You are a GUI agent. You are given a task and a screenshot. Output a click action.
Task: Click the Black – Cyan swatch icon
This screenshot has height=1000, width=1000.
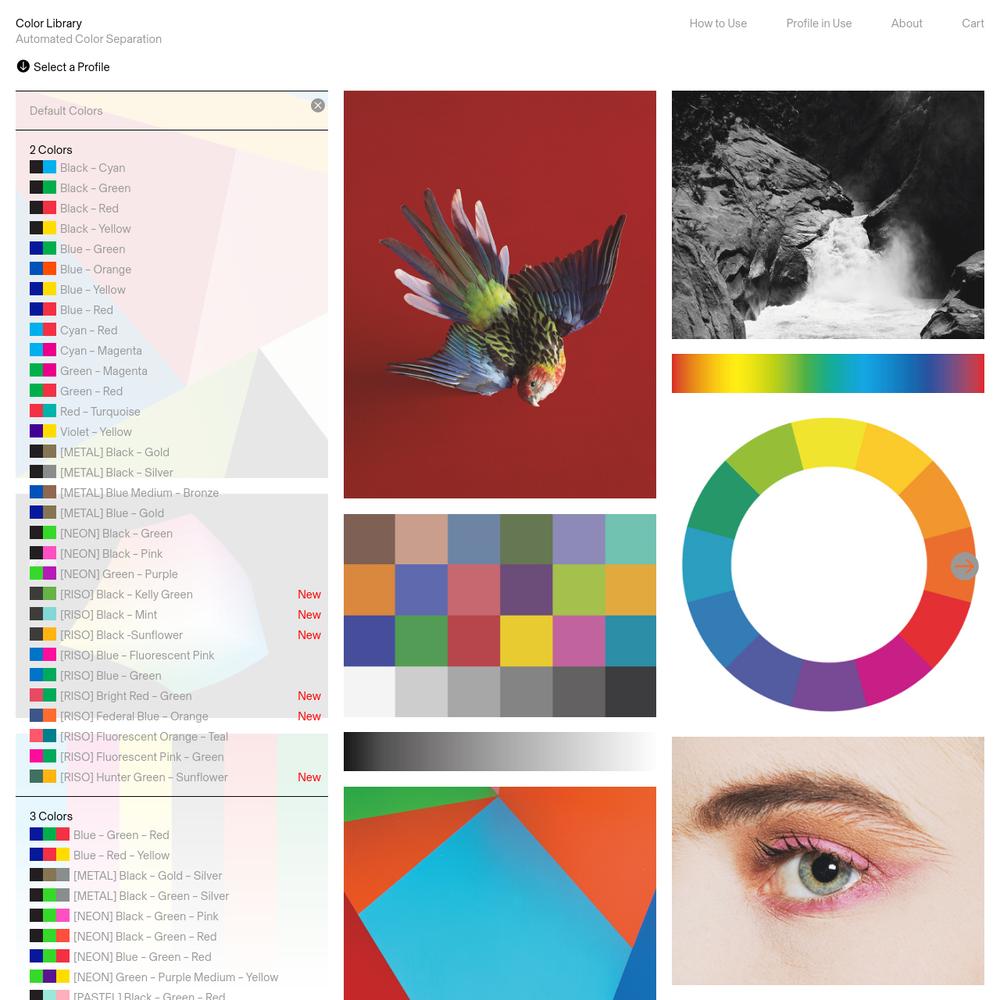[43, 168]
